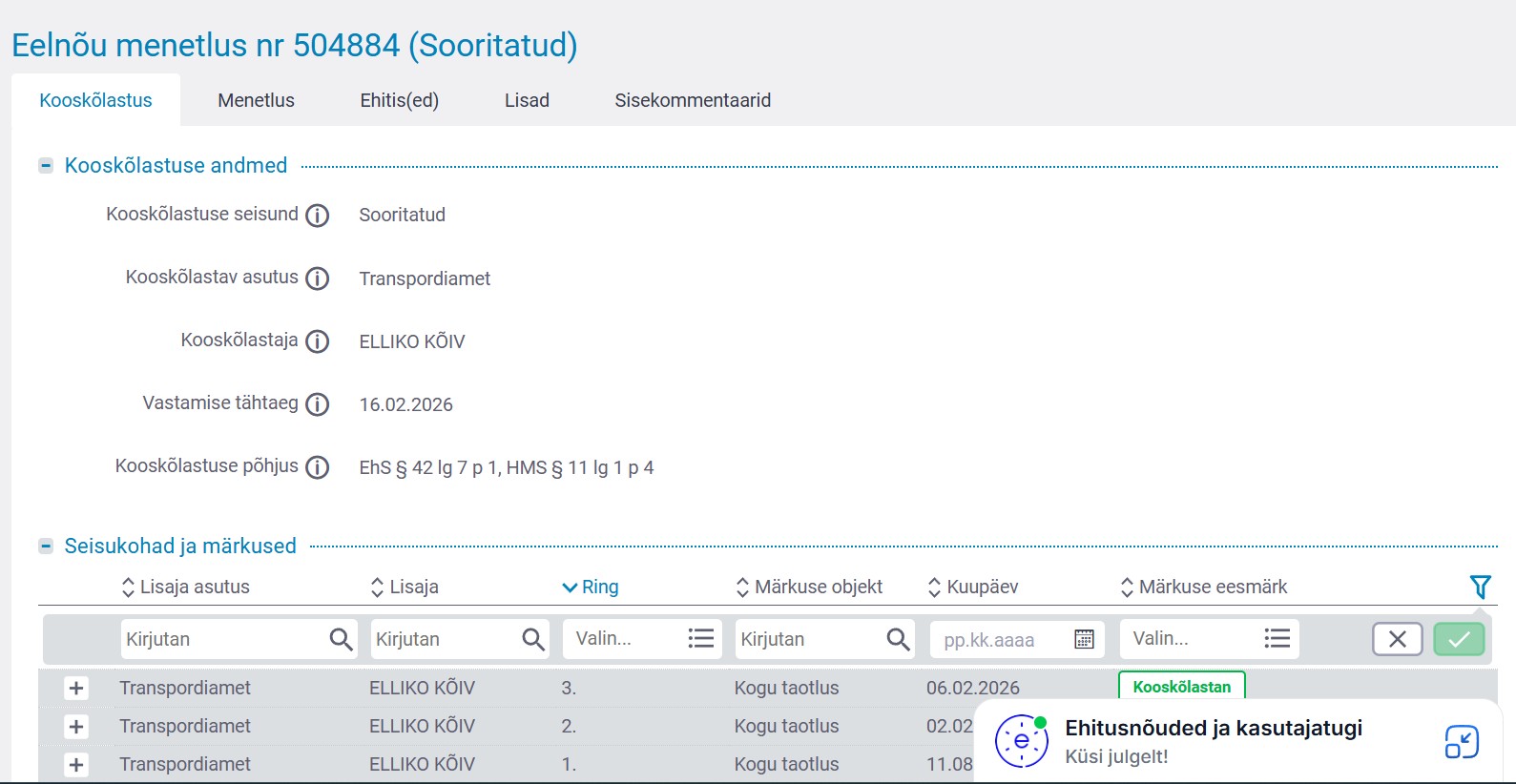Open calendar picker in Kuupäev filter

tap(1084, 639)
